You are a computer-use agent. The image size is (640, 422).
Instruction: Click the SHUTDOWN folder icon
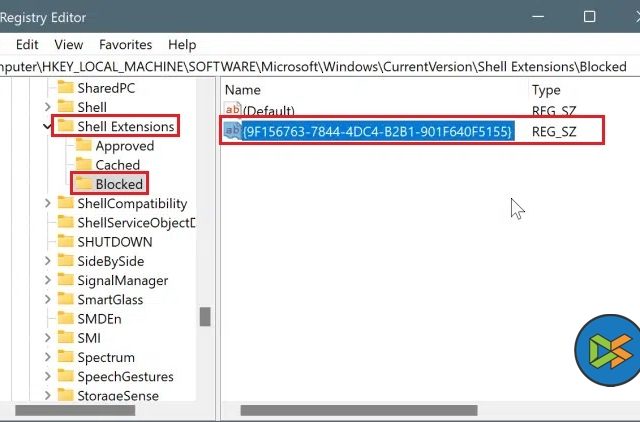[x=65, y=241]
